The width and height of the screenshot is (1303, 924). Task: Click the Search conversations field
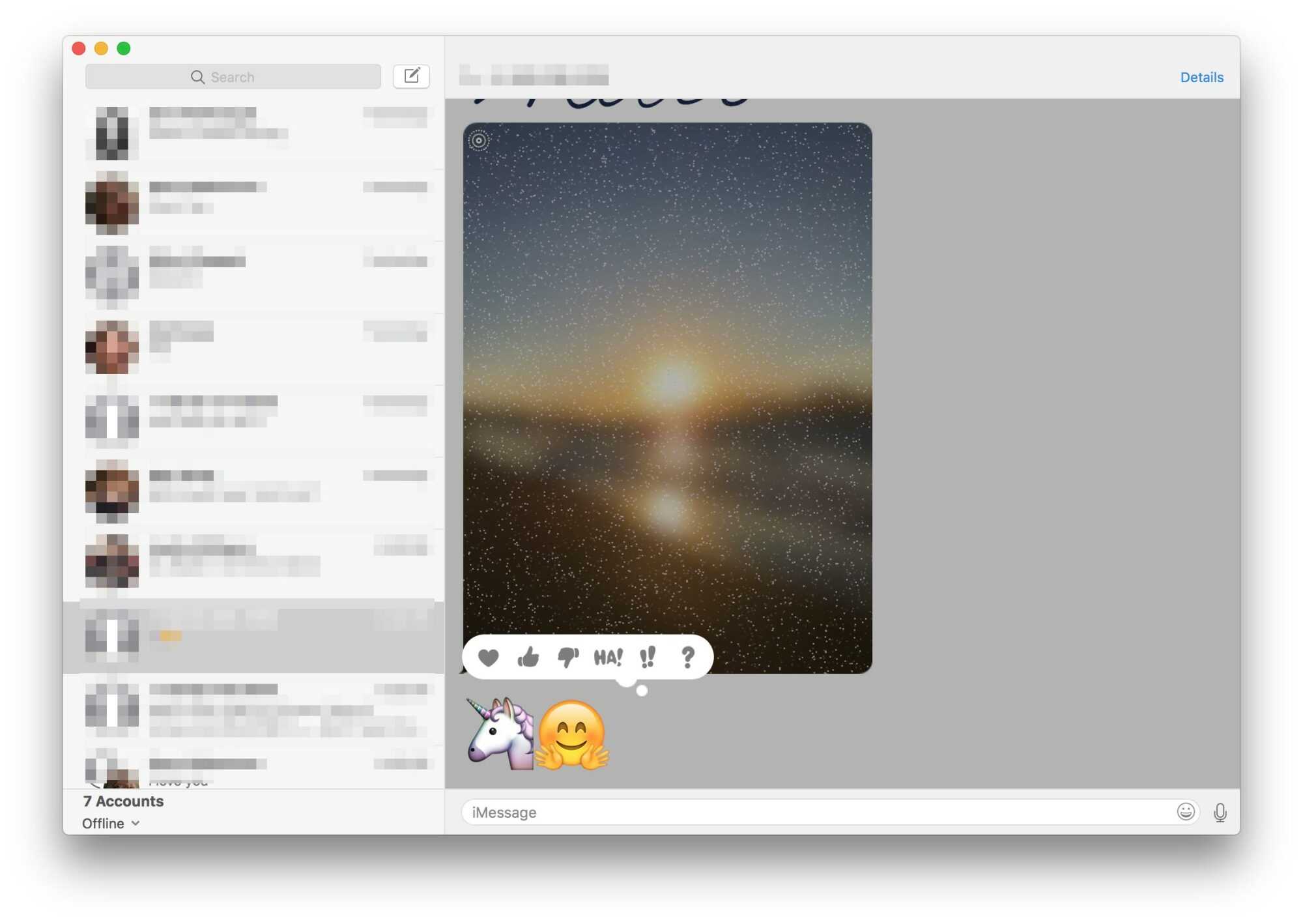(x=233, y=77)
